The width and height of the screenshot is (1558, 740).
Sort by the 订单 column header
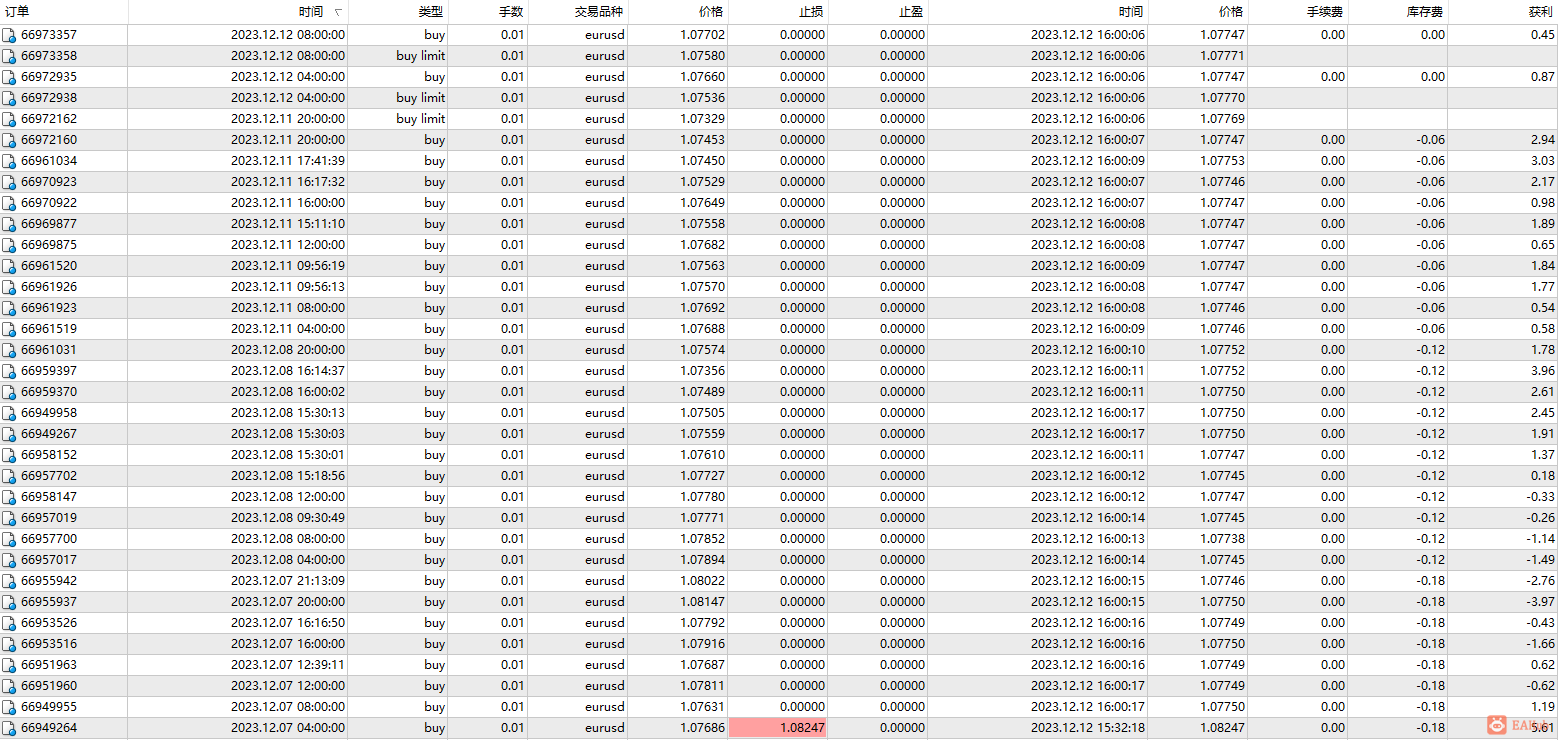tap(64, 12)
